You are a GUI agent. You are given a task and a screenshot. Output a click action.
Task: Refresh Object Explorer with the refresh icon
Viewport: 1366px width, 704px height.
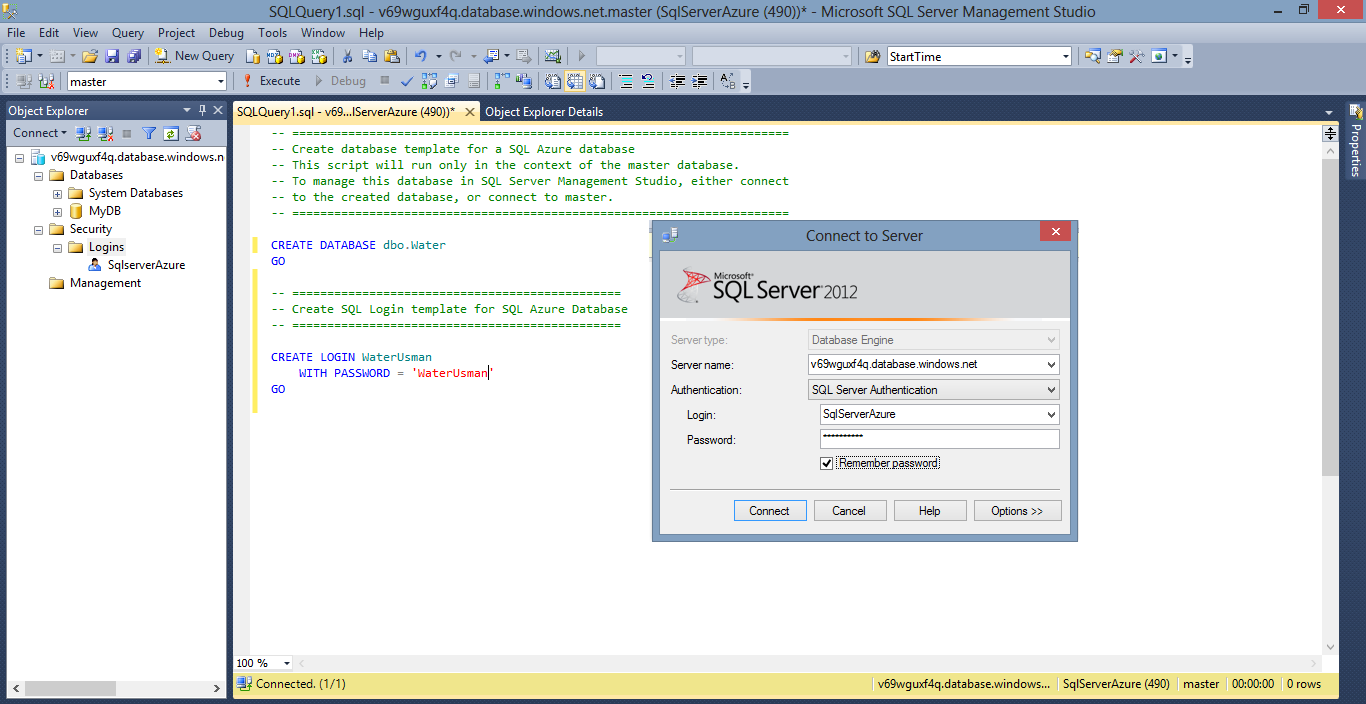coord(171,133)
